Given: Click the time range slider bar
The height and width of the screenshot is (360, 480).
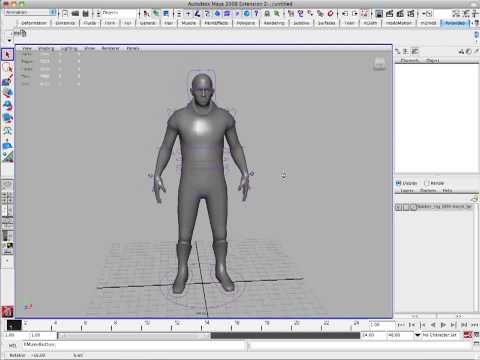Looking at the screenshot, I should pyautogui.click(x=209, y=335).
